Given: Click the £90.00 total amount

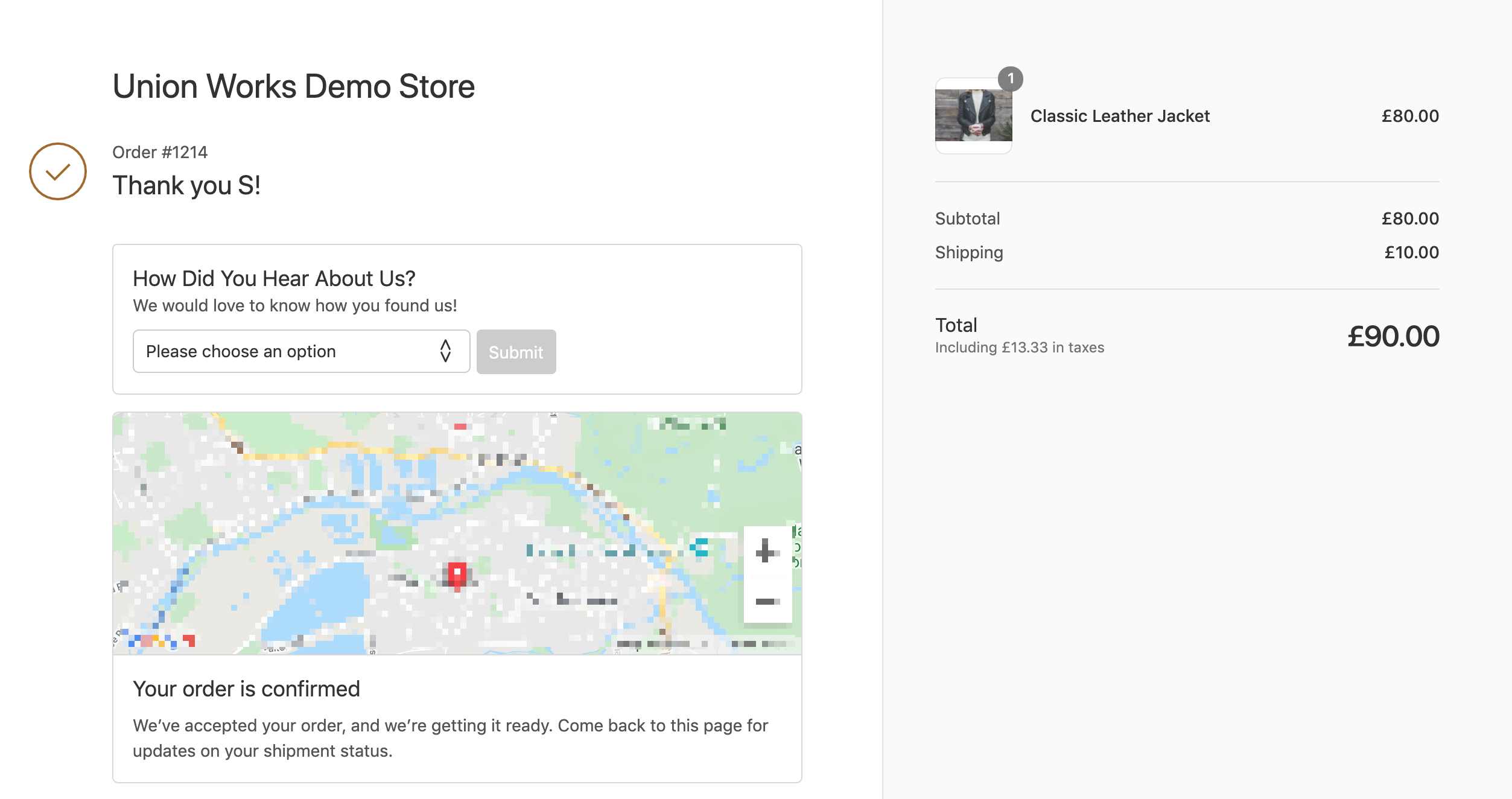Looking at the screenshot, I should tap(1393, 336).
